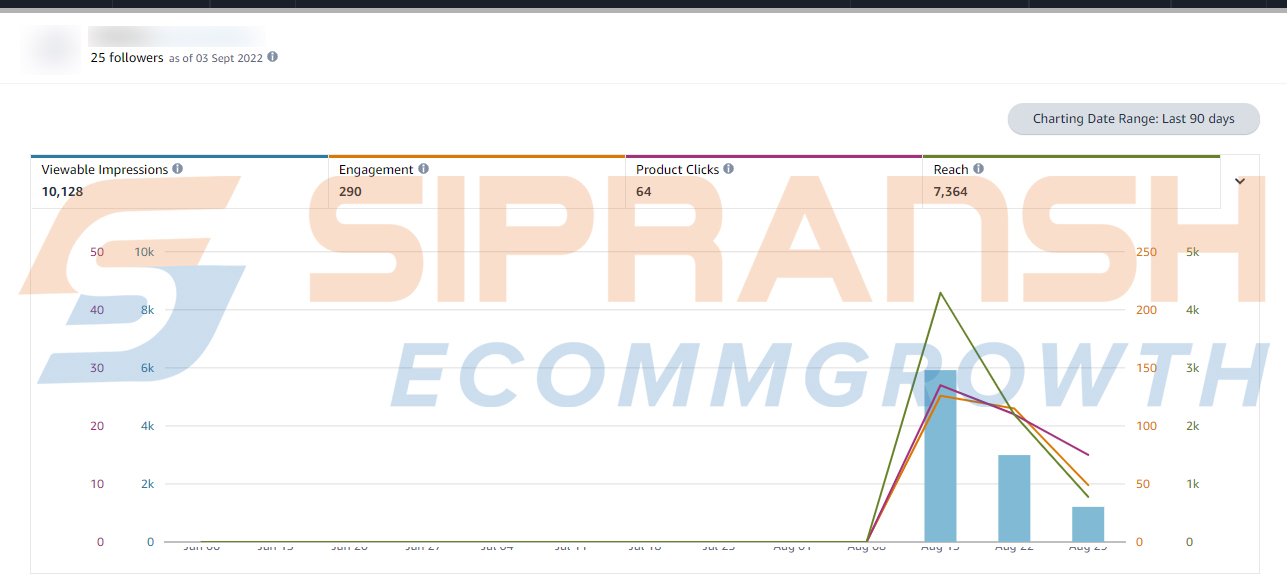Click the blurred profile avatar image
Screen dimensions: 1287x582
pos(51,48)
